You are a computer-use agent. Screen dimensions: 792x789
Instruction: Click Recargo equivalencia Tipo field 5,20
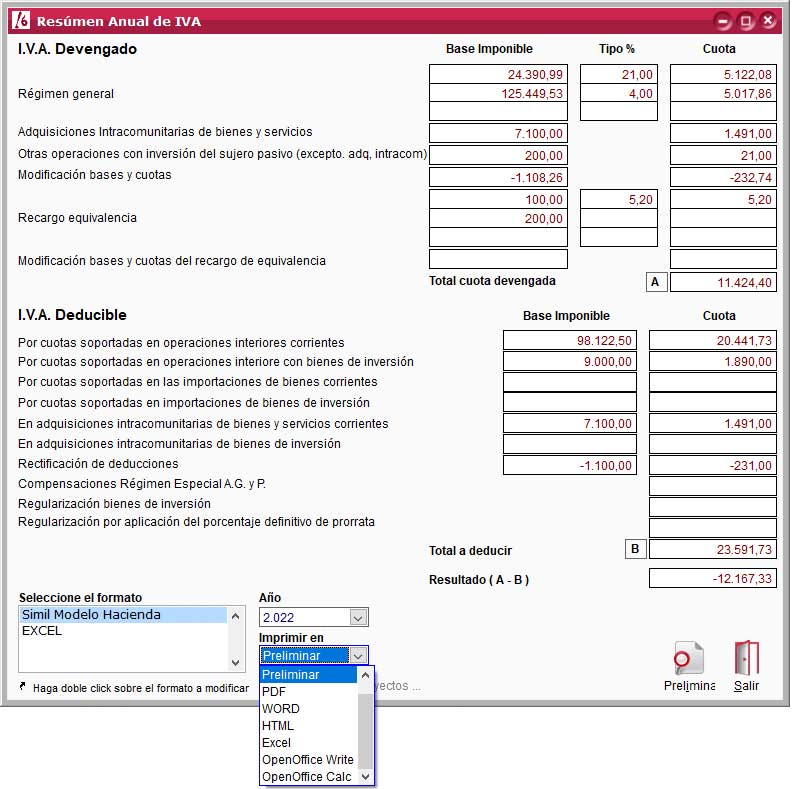point(619,199)
